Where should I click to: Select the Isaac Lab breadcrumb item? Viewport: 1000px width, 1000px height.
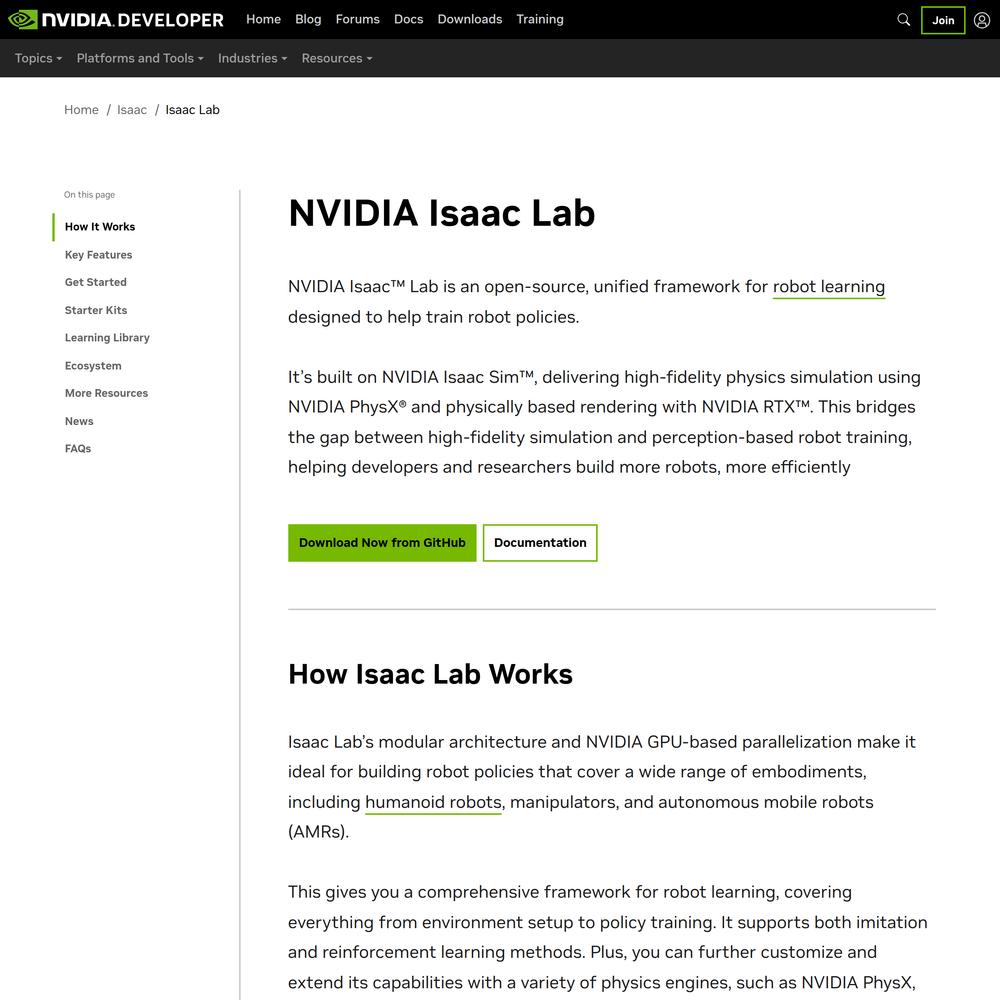point(192,110)
